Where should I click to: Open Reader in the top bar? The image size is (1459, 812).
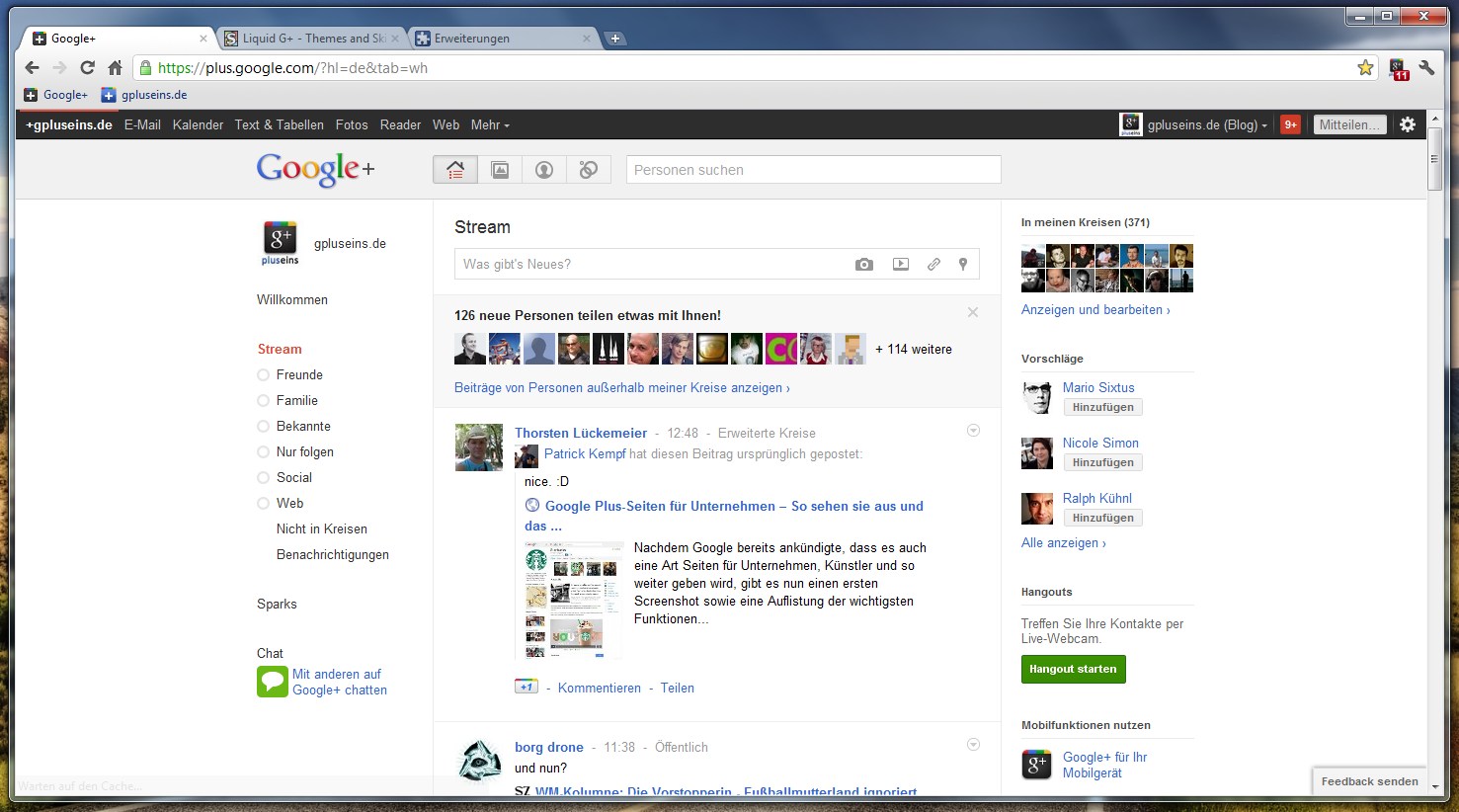point(400,124)
